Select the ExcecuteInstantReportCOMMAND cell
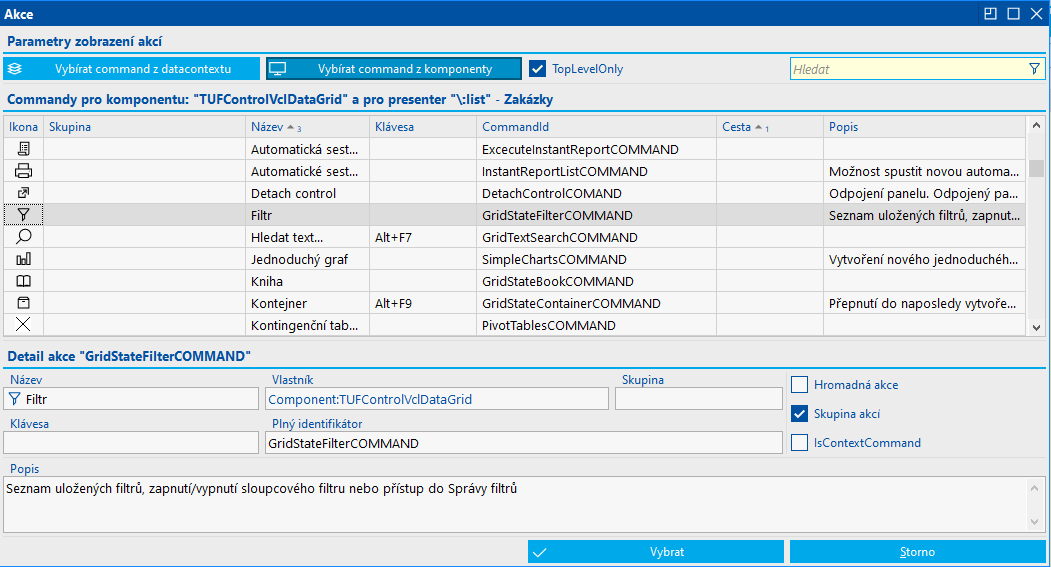The image size is (1051, 567). pos(597,149)
